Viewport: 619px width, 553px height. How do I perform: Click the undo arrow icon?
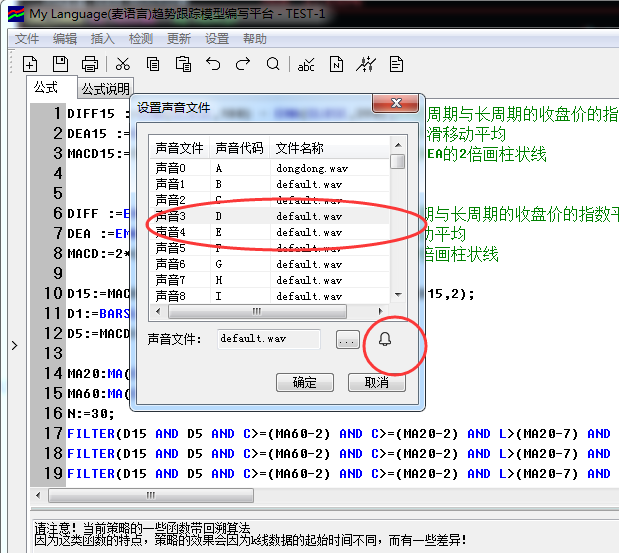pos(213,64)
